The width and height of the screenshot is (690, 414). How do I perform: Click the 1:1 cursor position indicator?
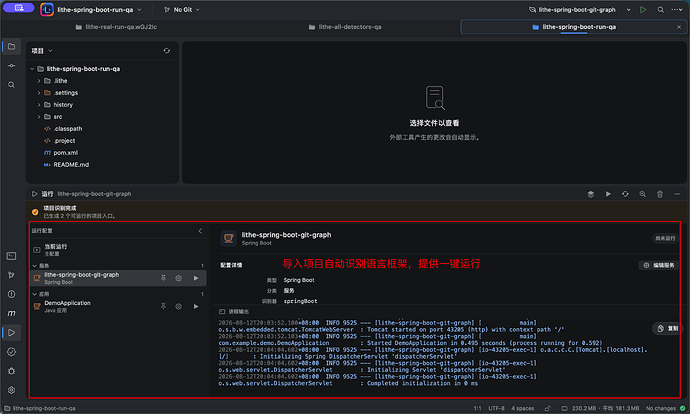477,408
